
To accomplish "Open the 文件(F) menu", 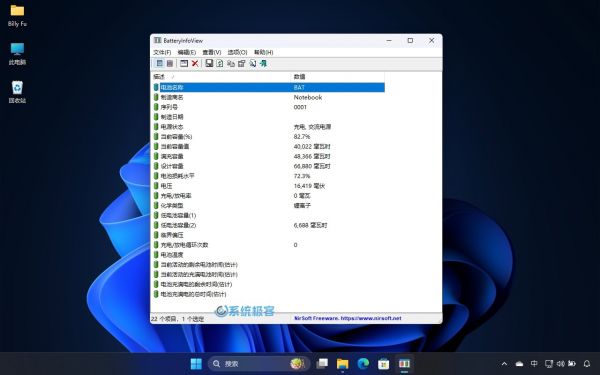I will [x=162, y=52].
